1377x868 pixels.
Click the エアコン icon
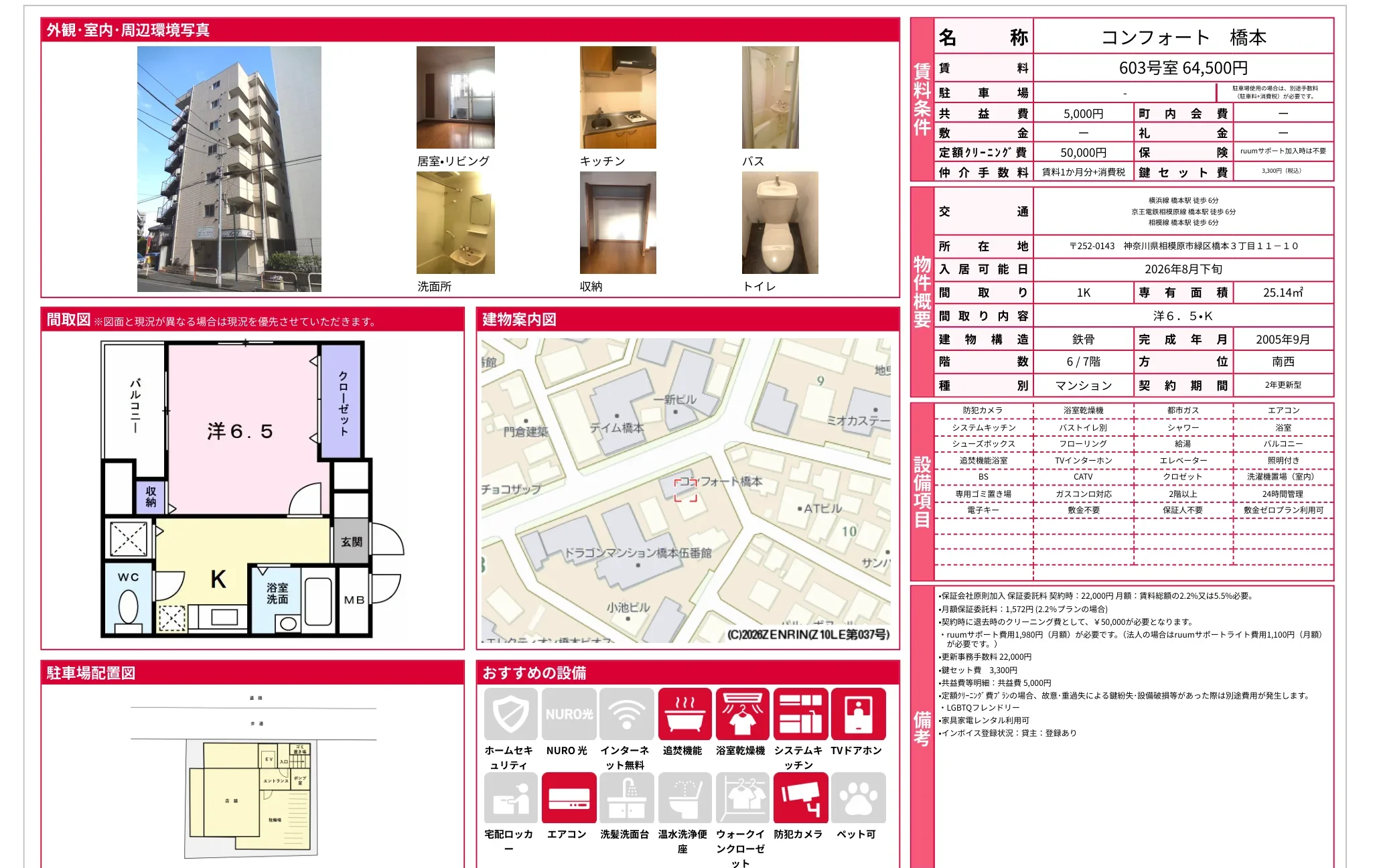tap(569, 798)
